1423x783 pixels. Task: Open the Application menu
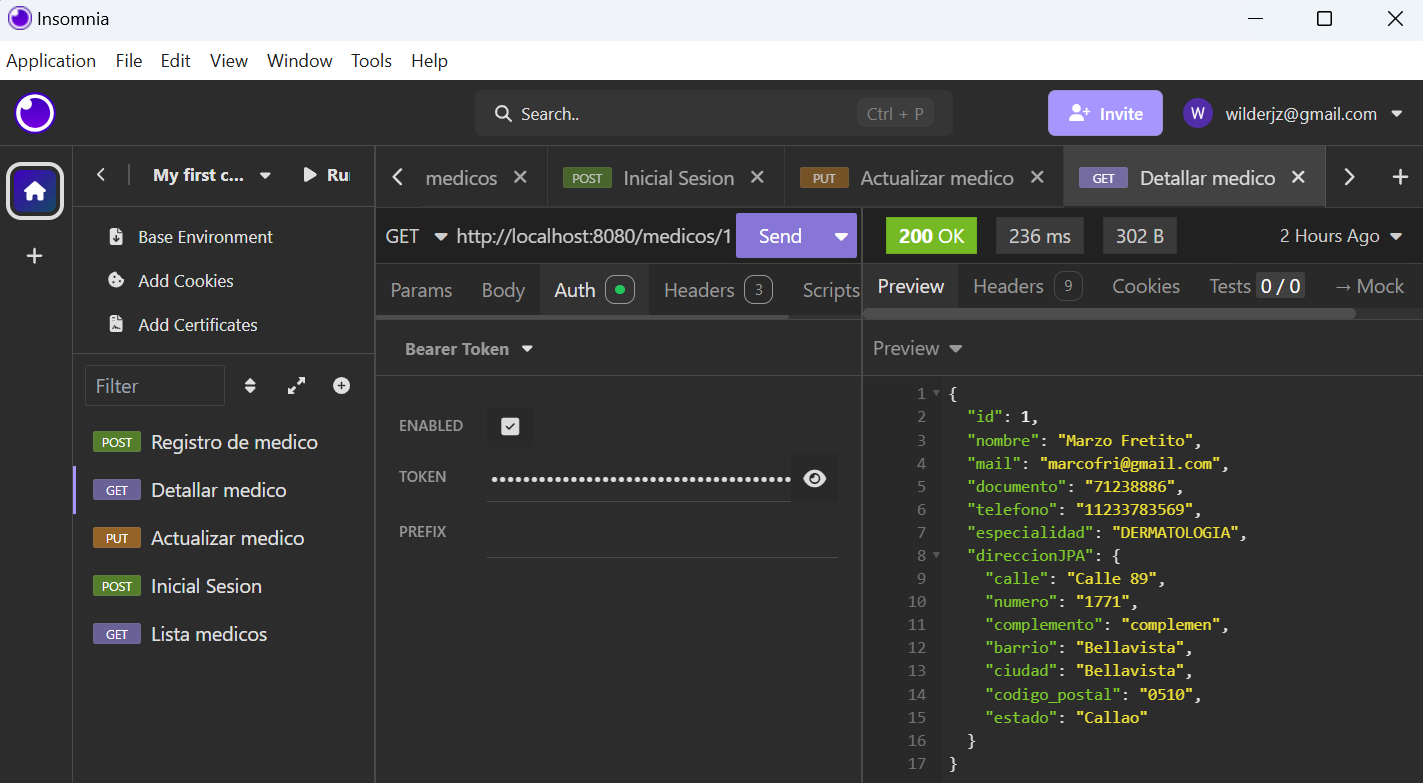pos(51,61)
